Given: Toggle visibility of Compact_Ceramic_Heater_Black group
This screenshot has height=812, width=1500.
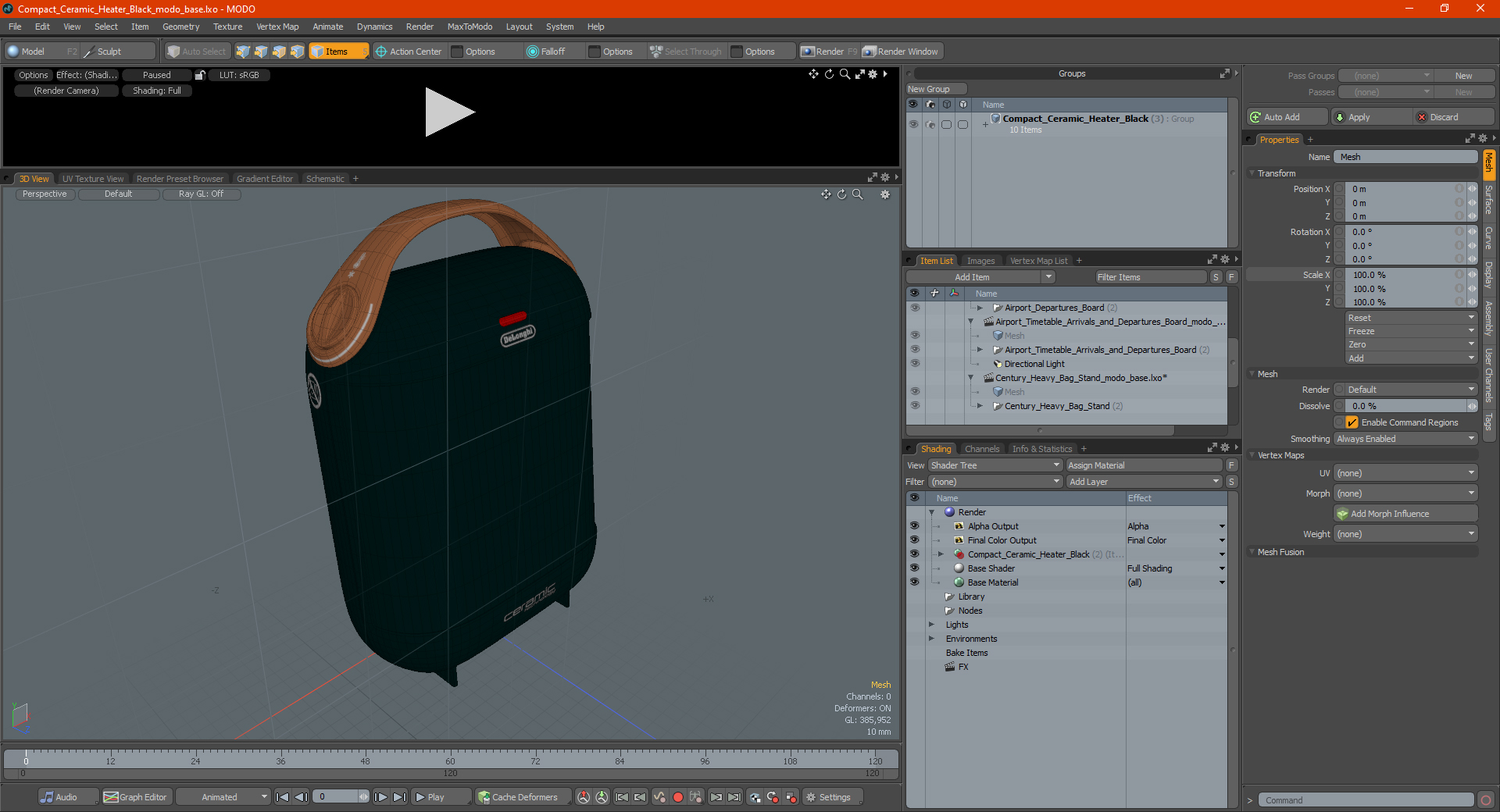Looking at the screenshot, I should pyautogui.click(x=912, y=124).
